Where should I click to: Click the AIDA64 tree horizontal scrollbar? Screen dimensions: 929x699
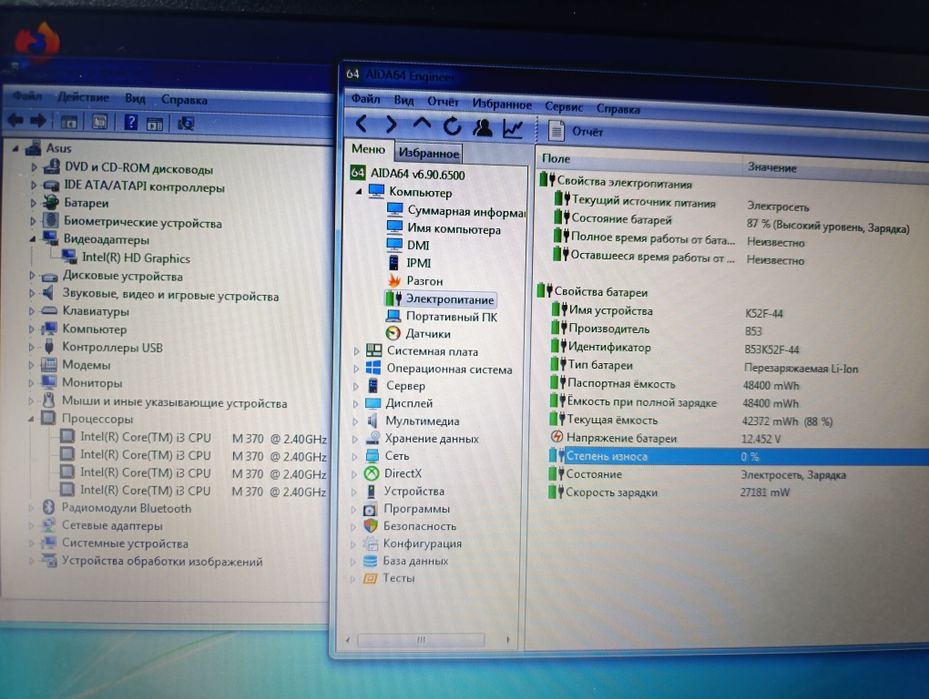(x=421, y=640)
